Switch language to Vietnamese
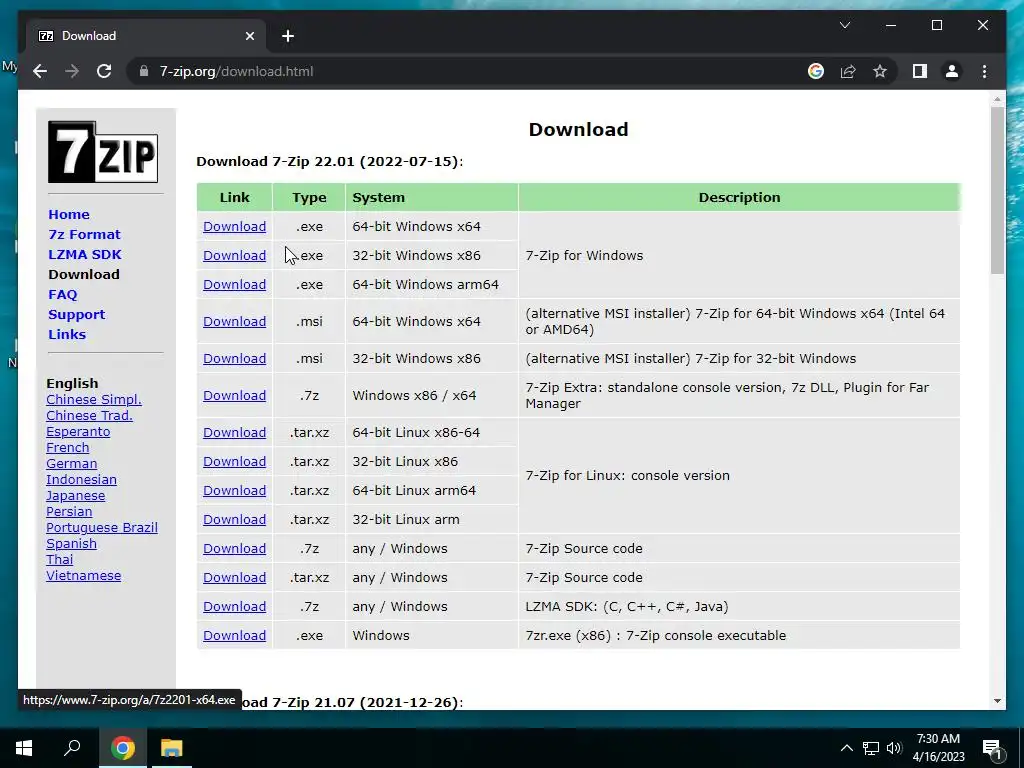This screenshot has width=1024, height=768. 84,575
